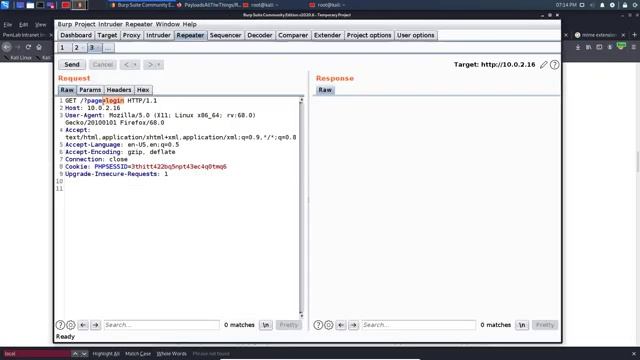Screen dimensions: 640x360
Task: Open Kali applications menu icon in taskbar
Action: pos(5,5)
